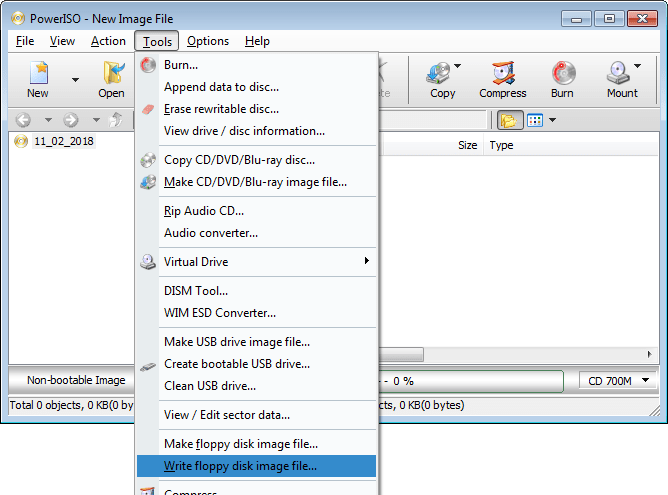The height and width of the screenshot is (495, 668).
Task: Expand the Mount toolbar dropdown arrow
Action: 637,66
